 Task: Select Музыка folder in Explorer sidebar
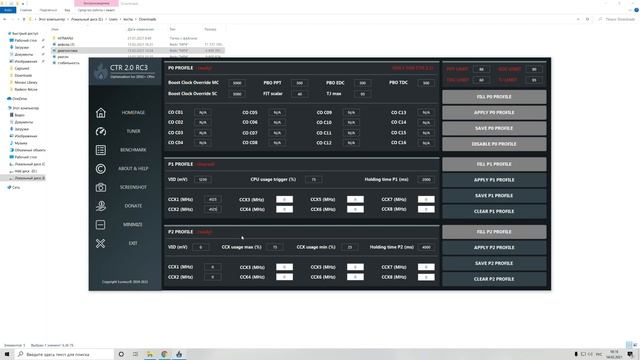click(21, 143)
